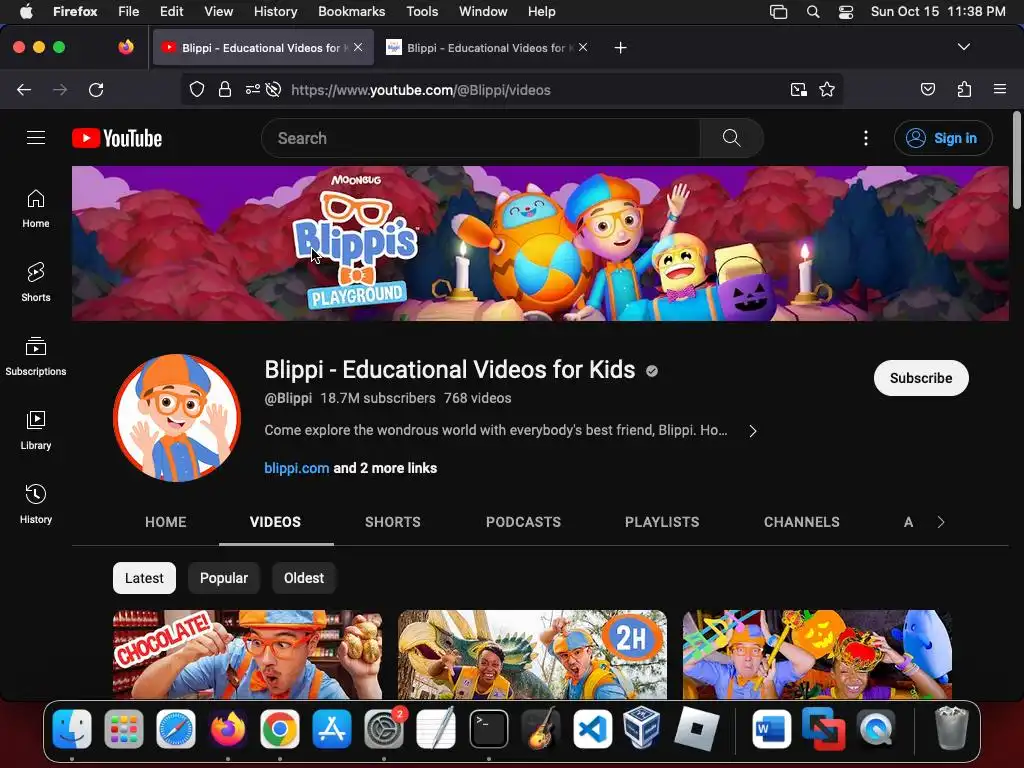The image size is (1024, 768).
Task: Click inside the YouTube Search field
Action: (481, 138)
